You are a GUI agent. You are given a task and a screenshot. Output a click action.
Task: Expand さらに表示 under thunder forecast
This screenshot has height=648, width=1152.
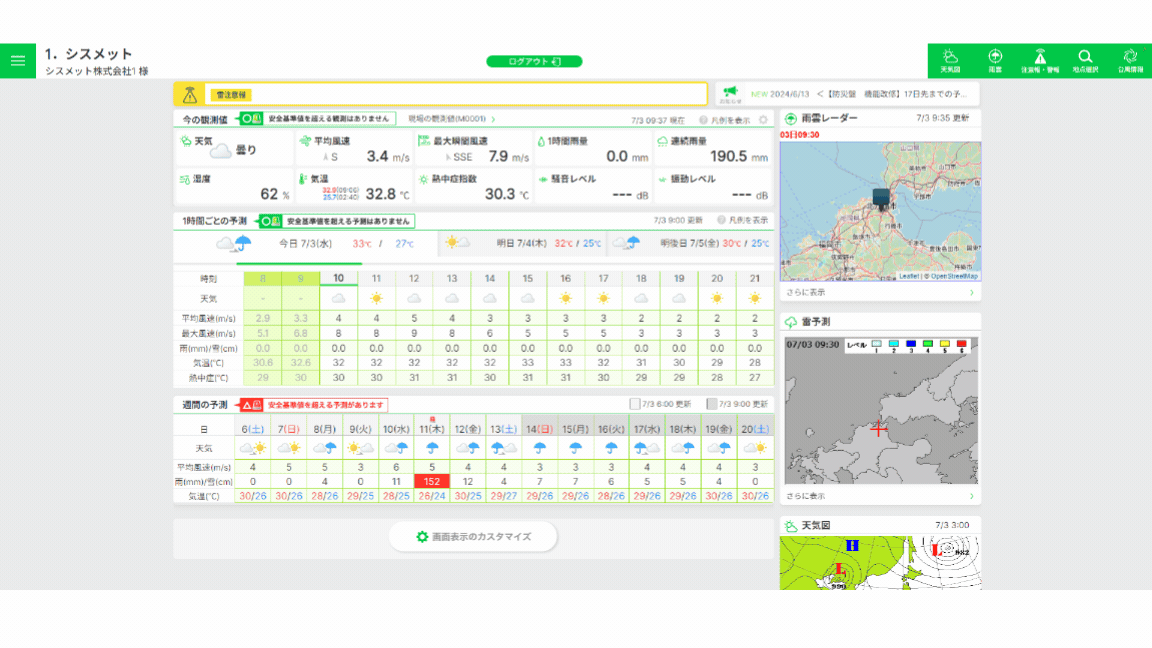pos(880,497)
